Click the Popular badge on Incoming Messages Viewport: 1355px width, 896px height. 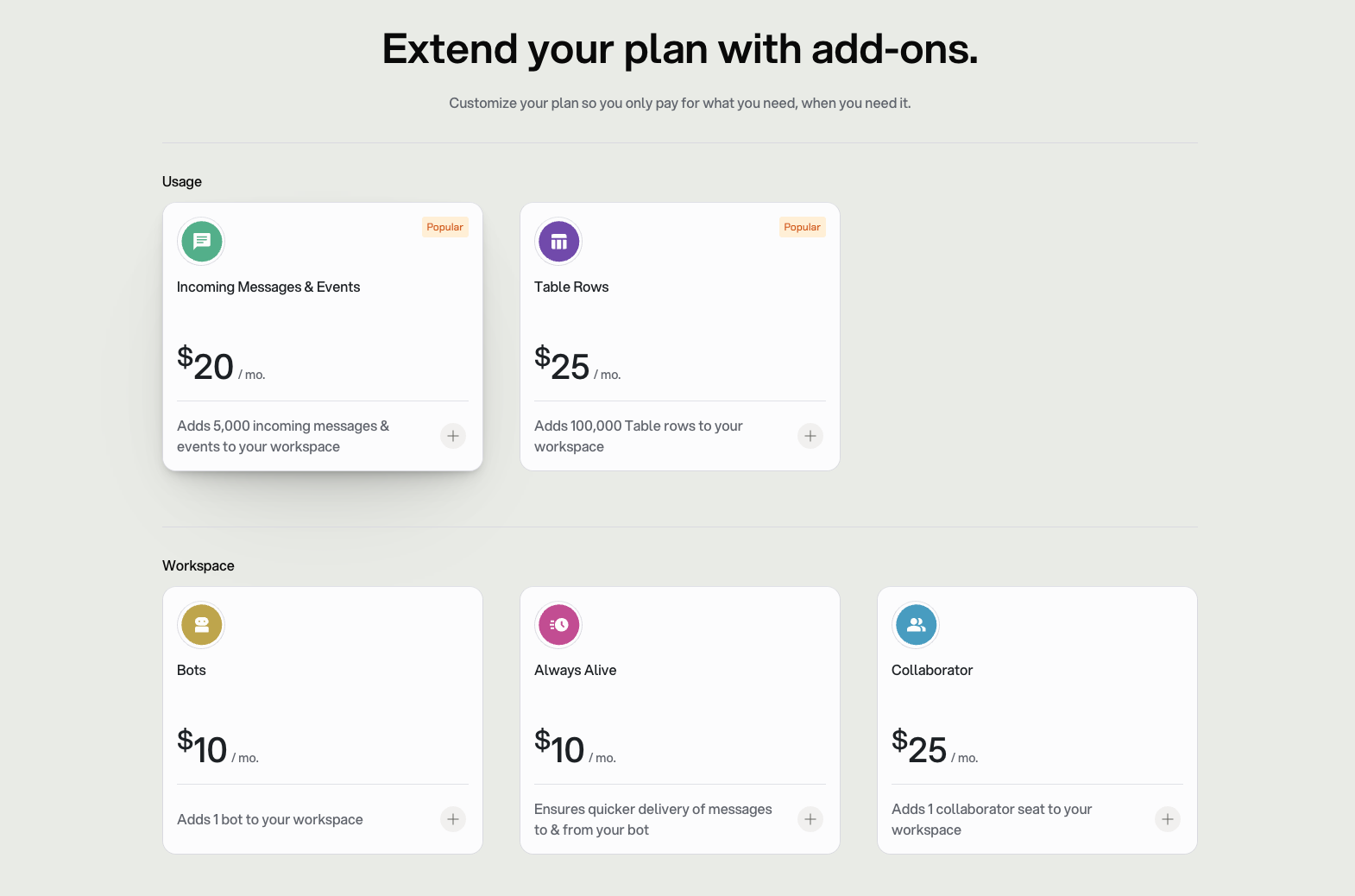tap(444, 227)
